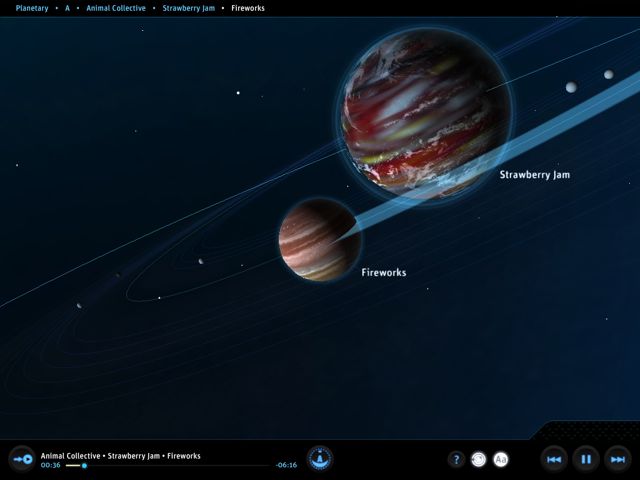This screenshot has width=640, height=480.
Task: Navigate to 'Strawberry Jam' breadcrumb
Action: (189, 8)
